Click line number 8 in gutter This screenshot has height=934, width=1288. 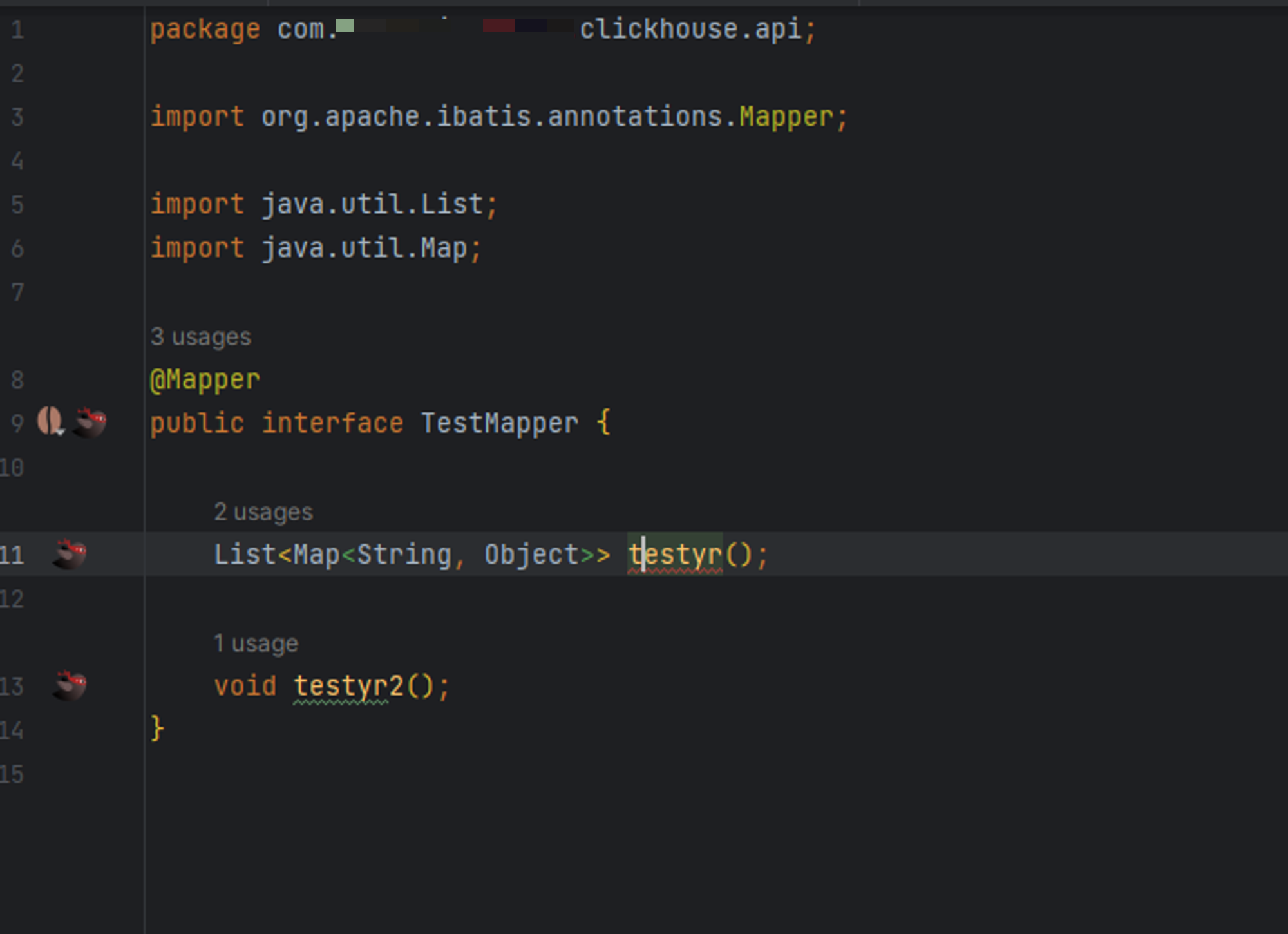pos(17,379)
